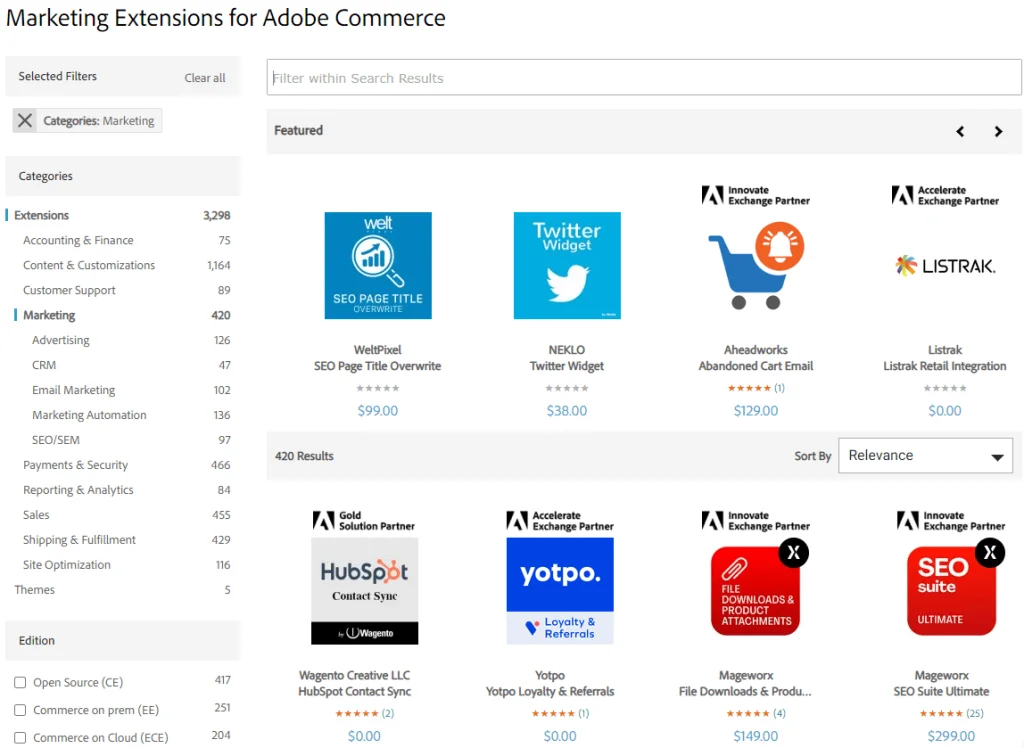Open the Listrak Retail Integration title link
Viewport: 1024px width, 748px height.
[x=944, y=366]
